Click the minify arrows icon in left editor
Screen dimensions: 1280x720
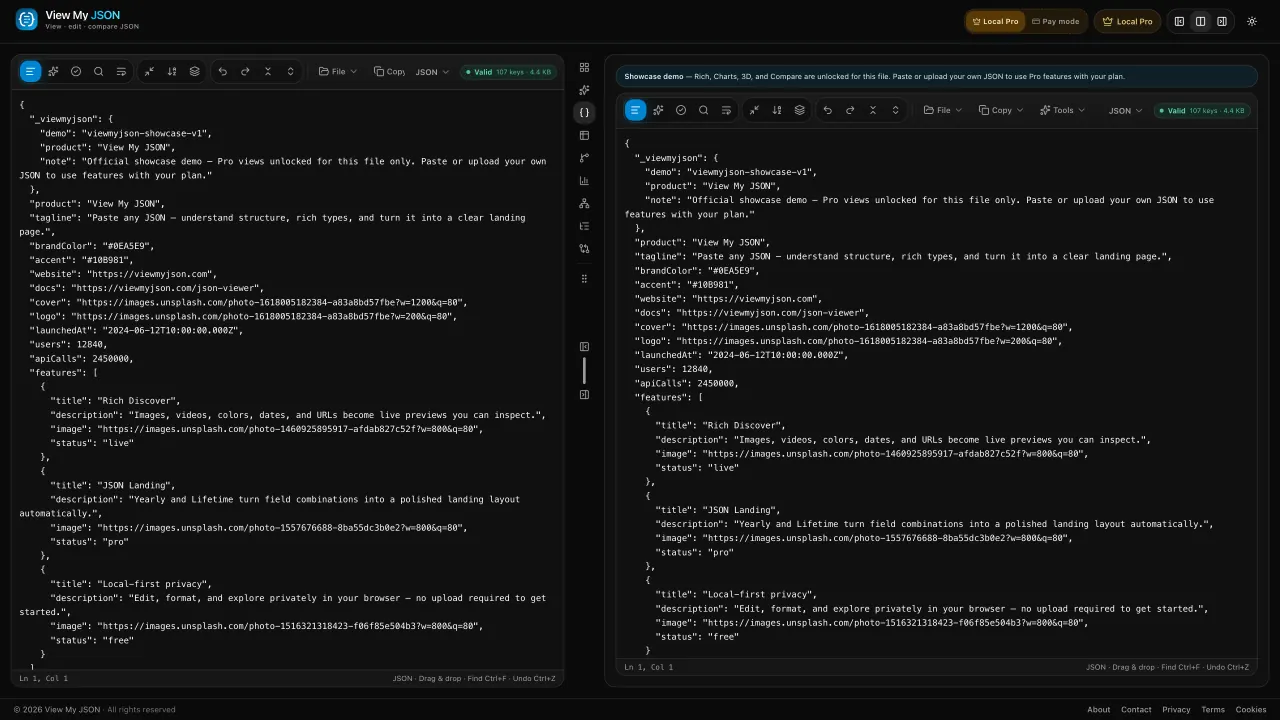pyautogui.click(x=149, y=71)
